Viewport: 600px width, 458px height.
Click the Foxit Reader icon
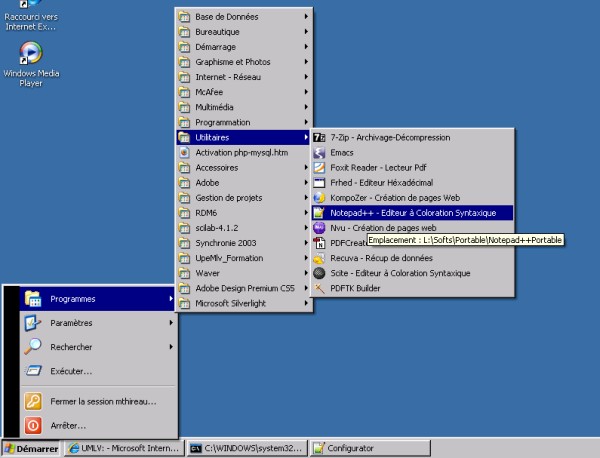(320, 167)
